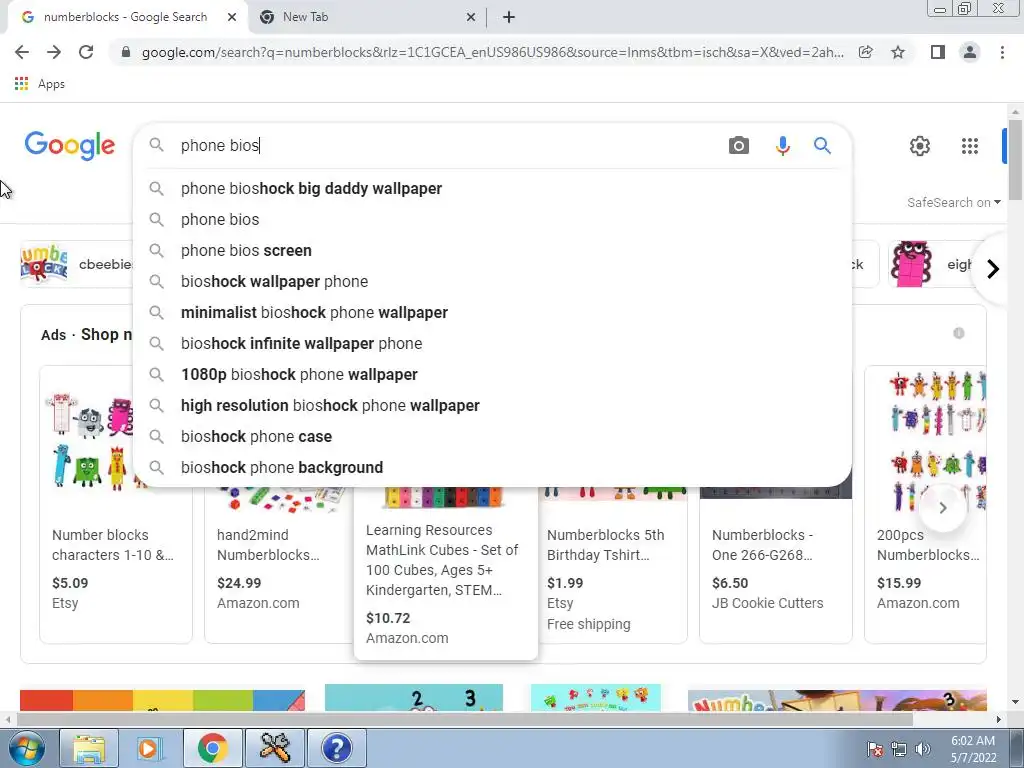Choose suggestion phone bios screen

click(x=492, y=251)
